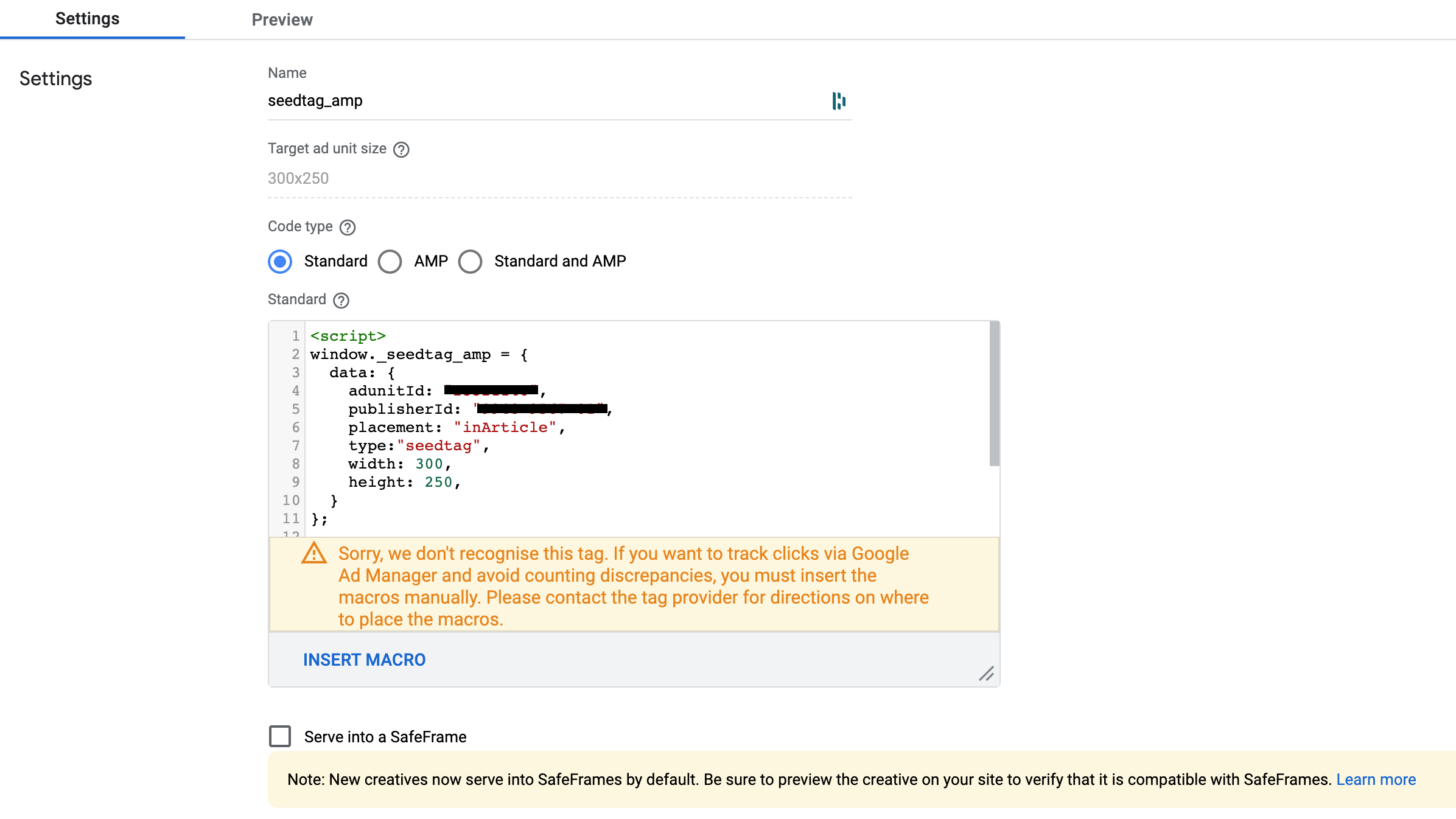Click INSERT MACRO
This screenshot has height=819, width=1456.
pos(364,660)
